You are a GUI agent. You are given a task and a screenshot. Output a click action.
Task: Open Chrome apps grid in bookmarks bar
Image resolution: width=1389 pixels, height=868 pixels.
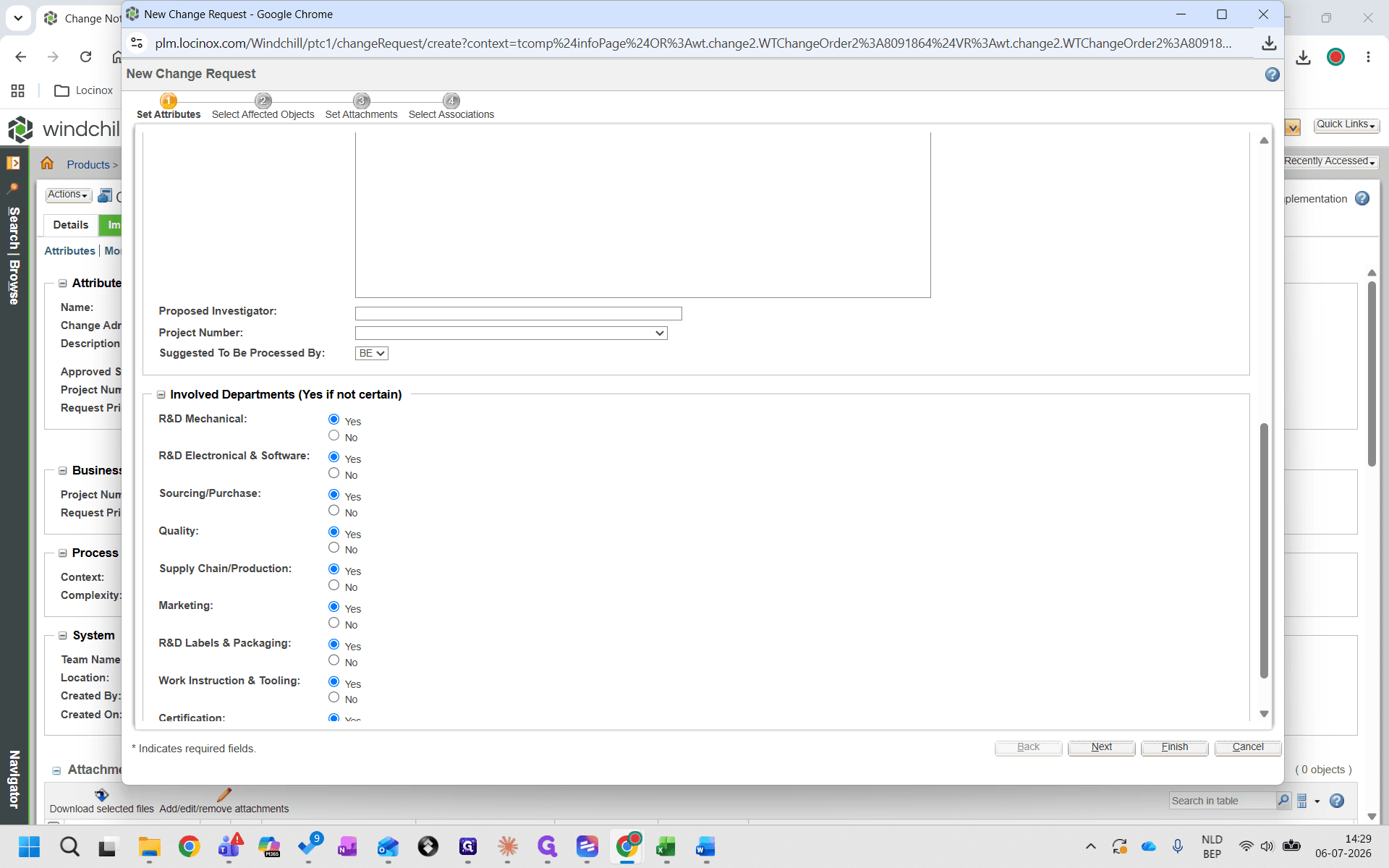click(x=18, y=90)
